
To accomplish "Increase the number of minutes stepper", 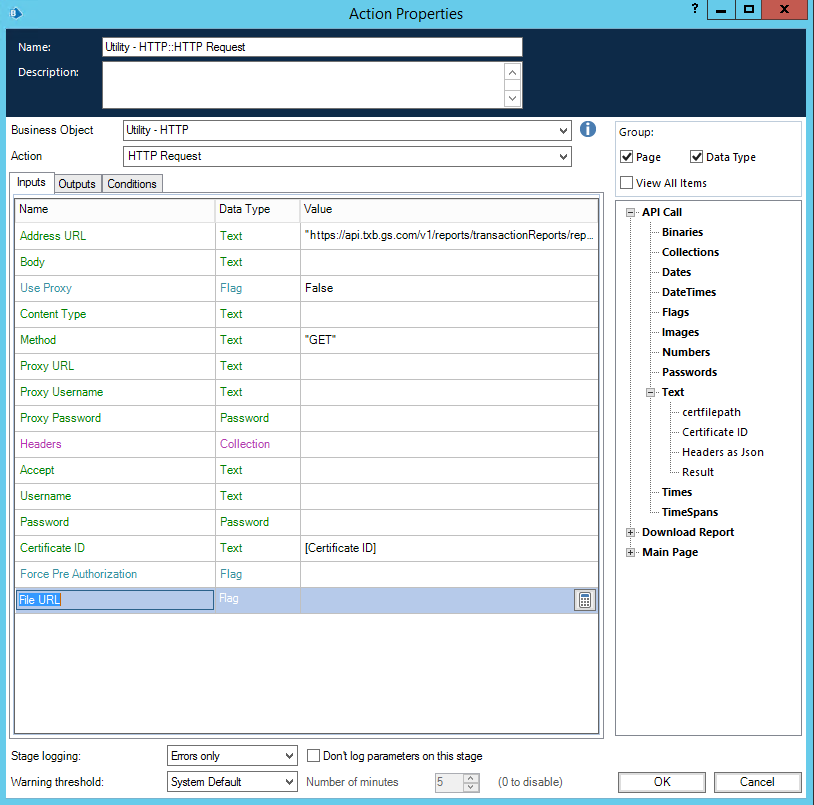I will [x=472, y=778].
